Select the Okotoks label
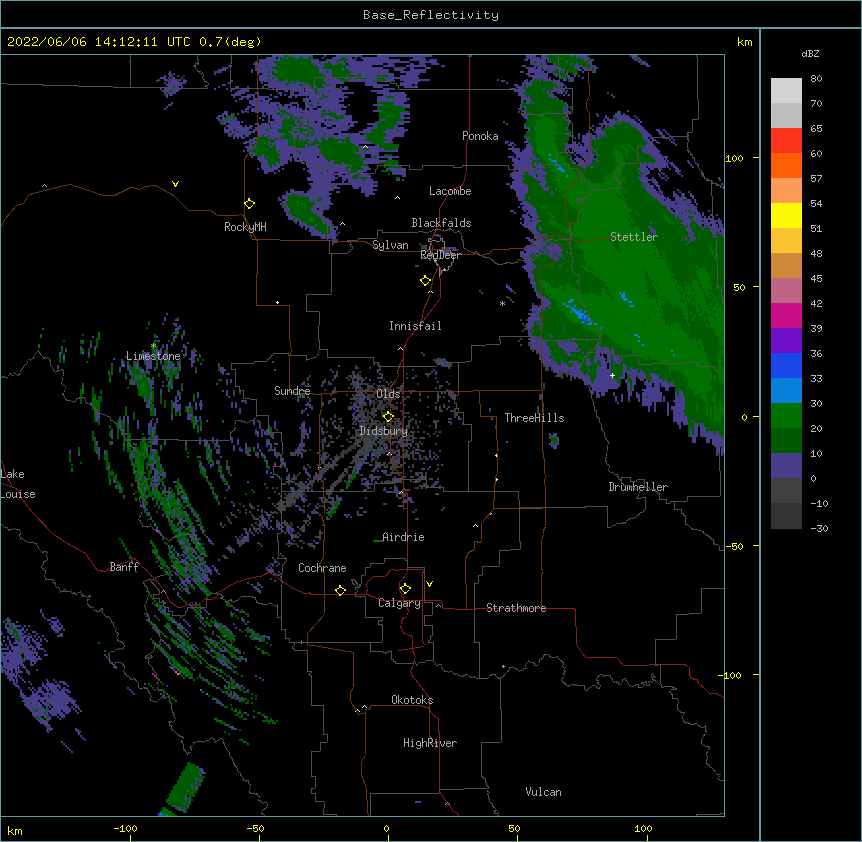862x842 pixels. point(412,700)
